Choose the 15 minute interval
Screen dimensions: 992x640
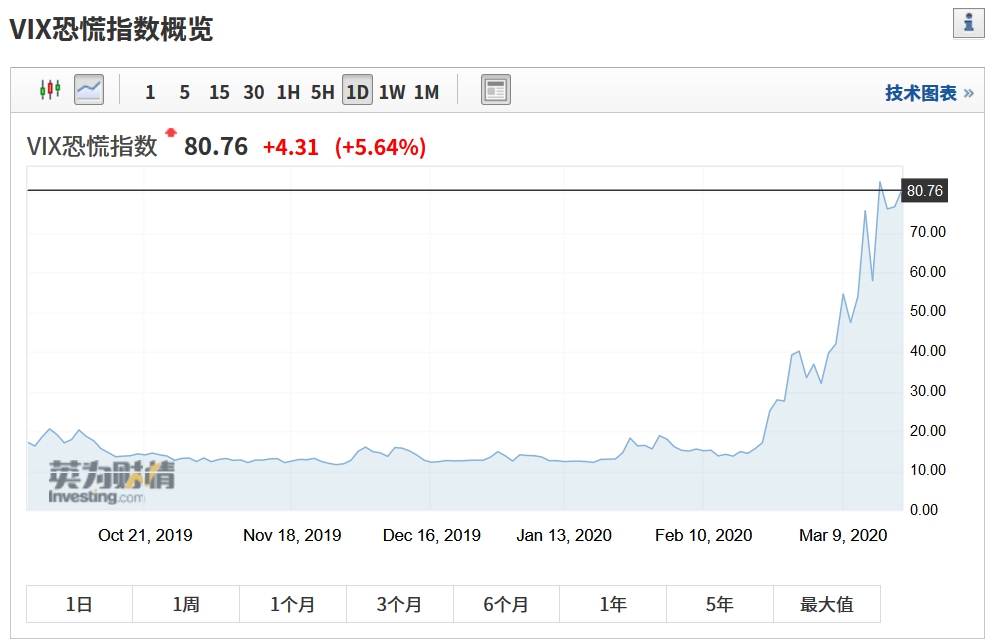tap(219, 92)
